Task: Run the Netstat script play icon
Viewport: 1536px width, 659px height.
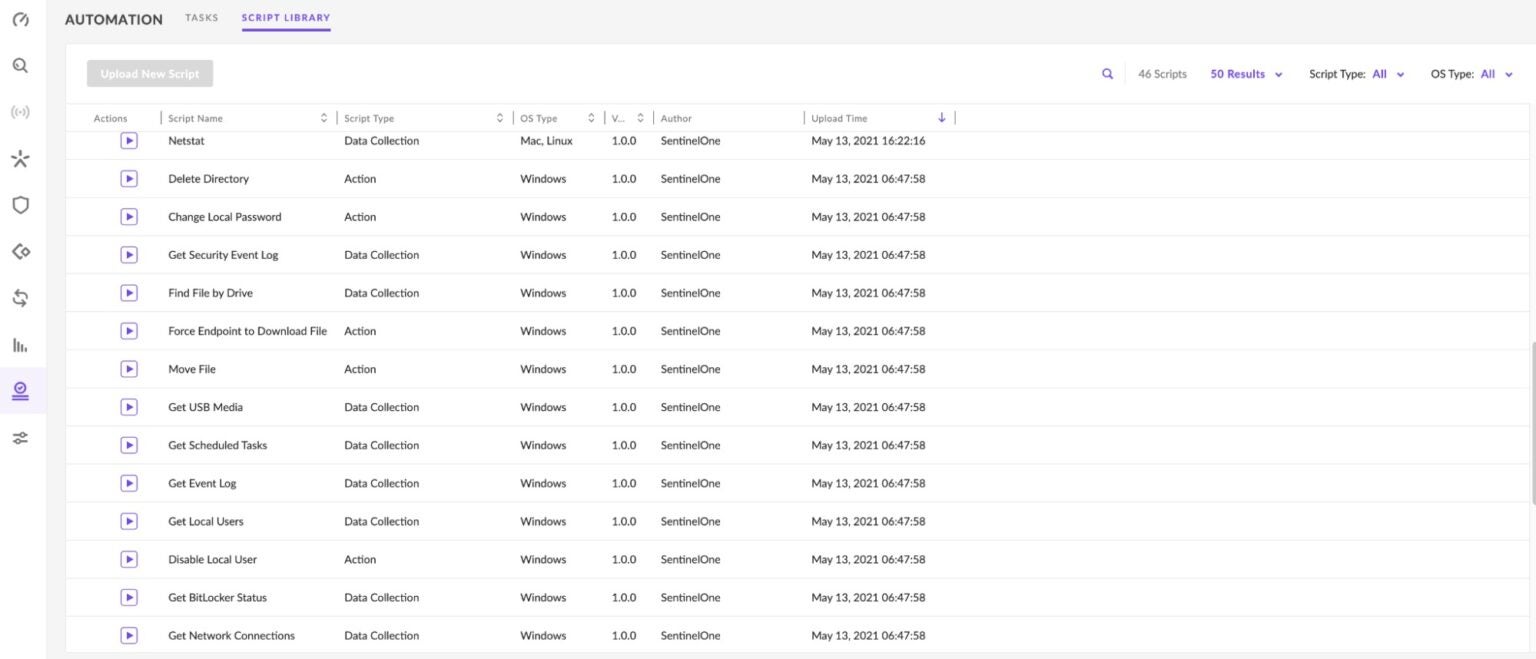Action: pyautogui.click(x=129, y=141)
